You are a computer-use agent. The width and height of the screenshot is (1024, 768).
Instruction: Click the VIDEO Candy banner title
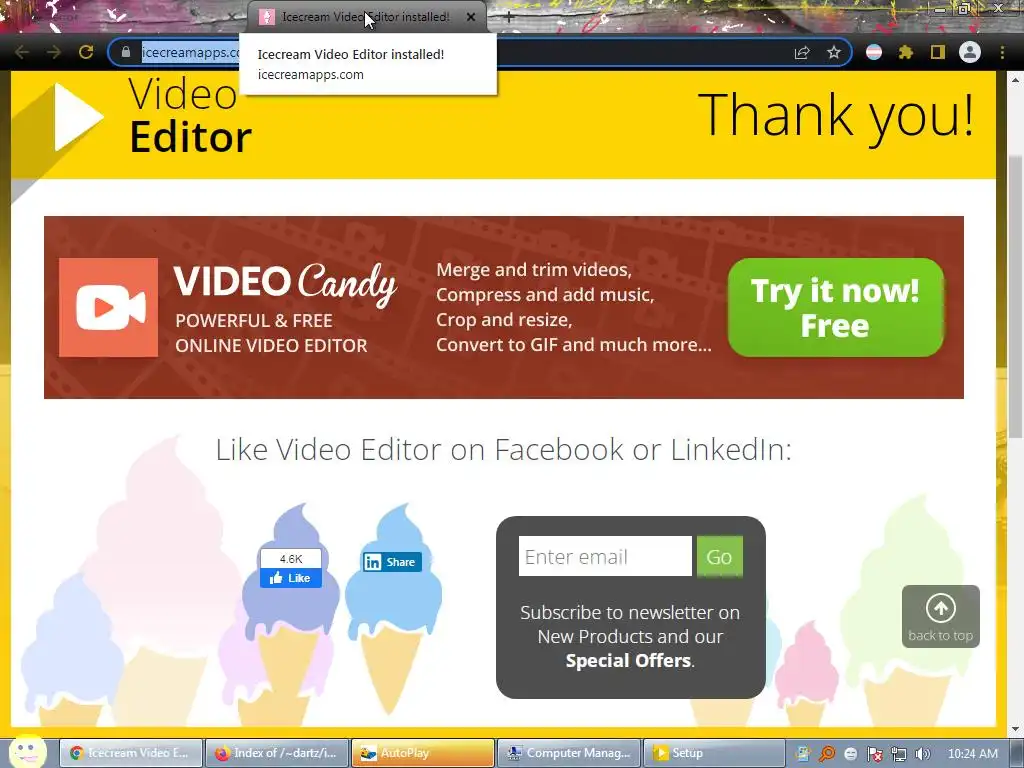point(285,284)
